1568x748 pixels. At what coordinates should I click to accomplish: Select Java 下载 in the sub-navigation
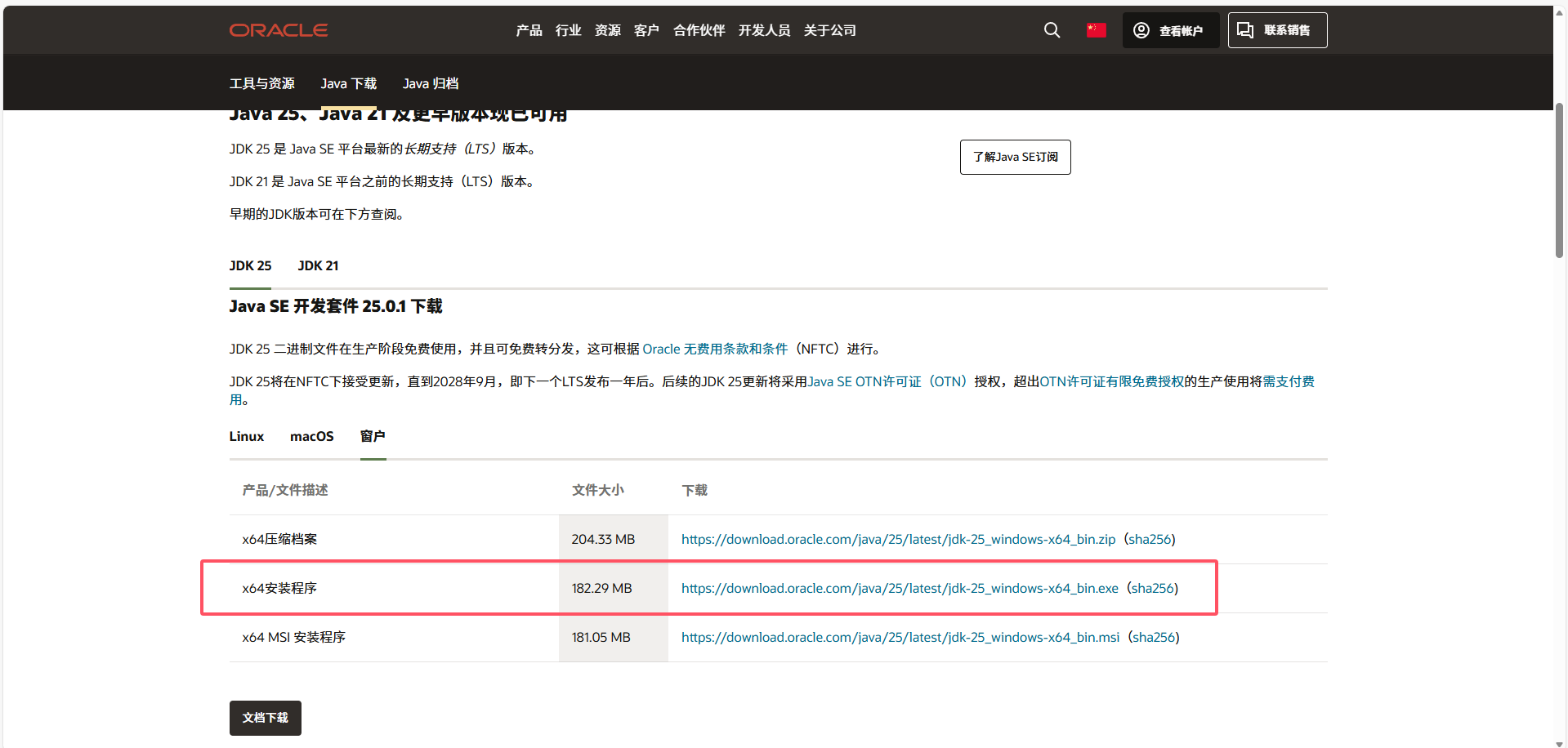click(348, 83)
